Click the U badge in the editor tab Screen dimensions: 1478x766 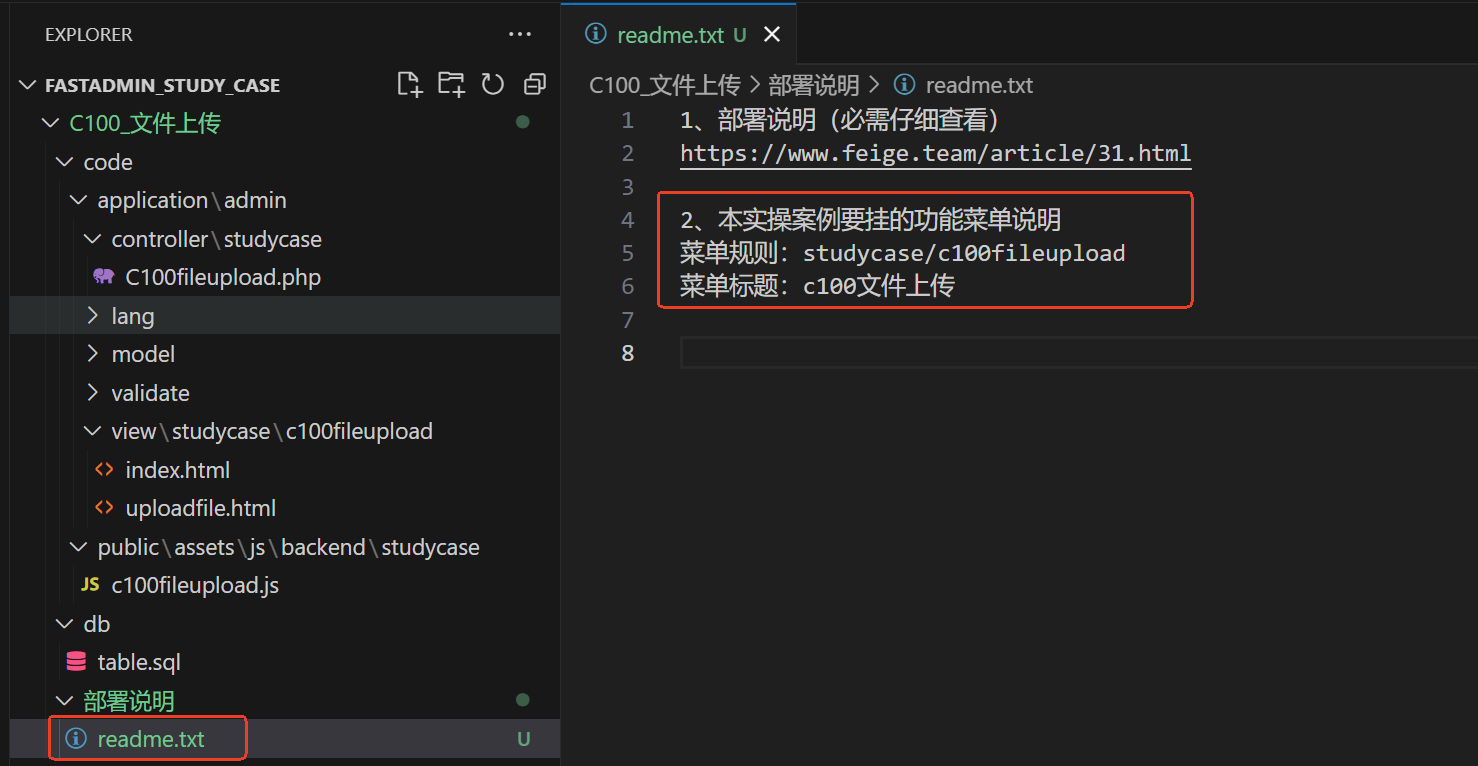point(740,35)
